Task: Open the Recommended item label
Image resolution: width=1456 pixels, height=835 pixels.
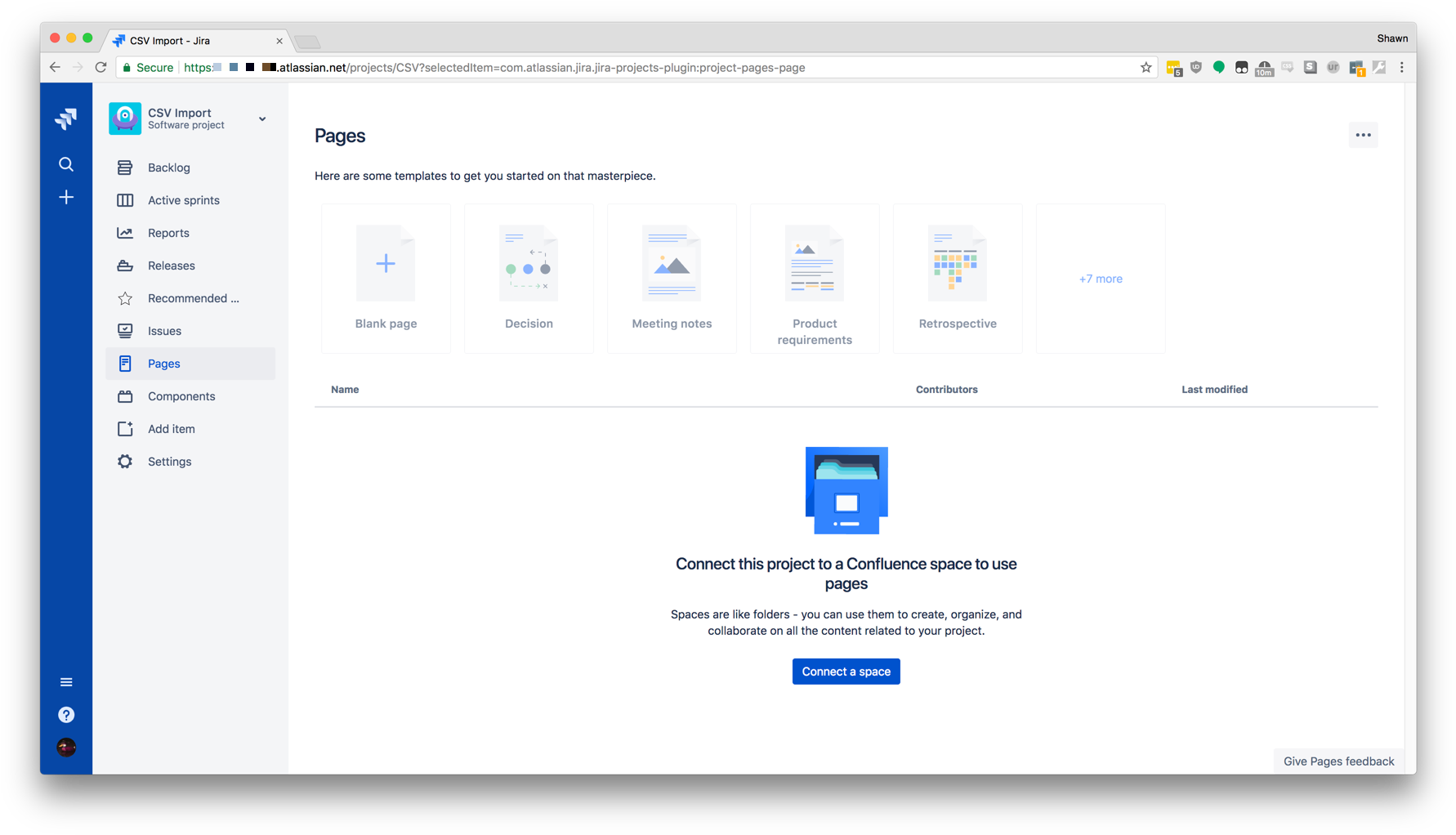Action: click(194, 298)
